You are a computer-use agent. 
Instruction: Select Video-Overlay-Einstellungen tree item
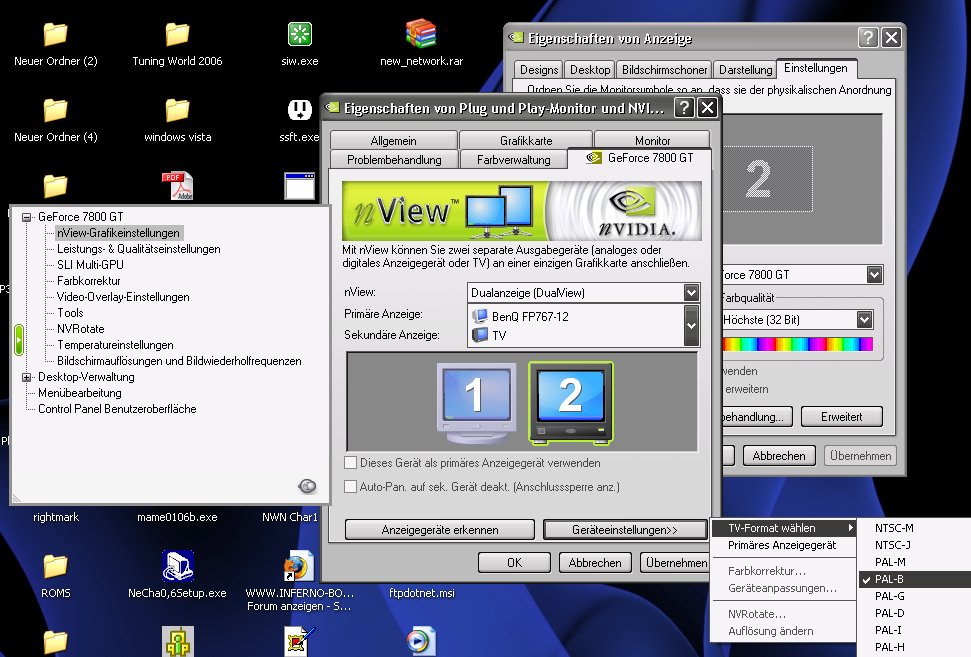click(x=123, y=297)
